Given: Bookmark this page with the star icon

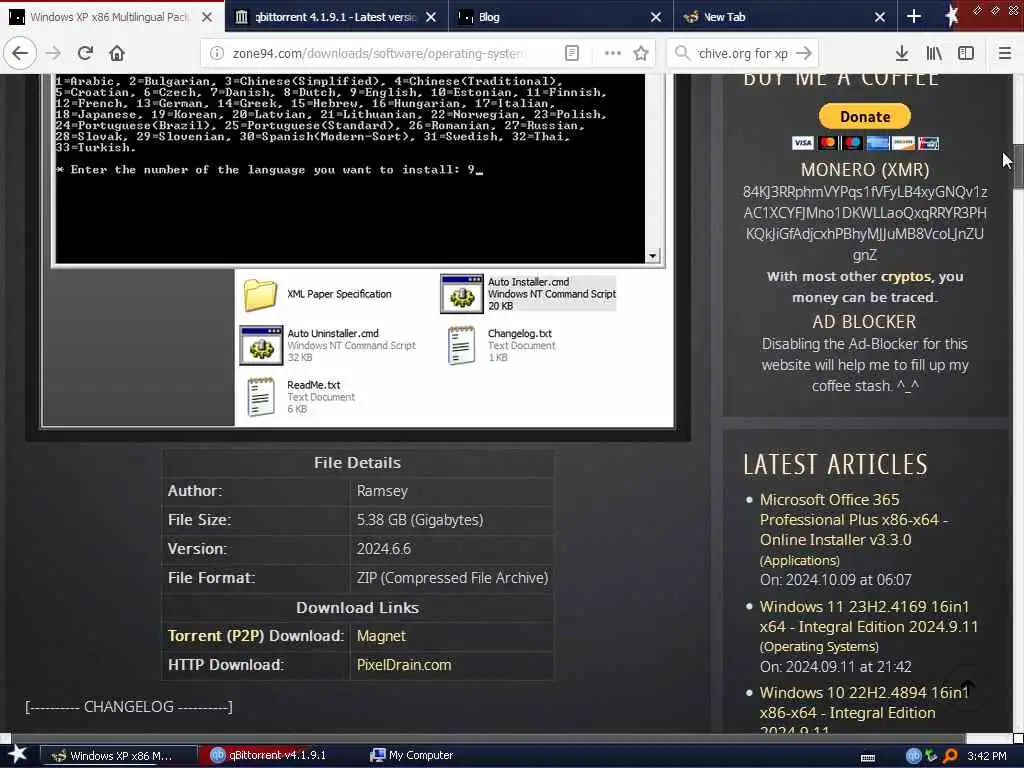Looking at the screenshot, I should tap(641, 53).
